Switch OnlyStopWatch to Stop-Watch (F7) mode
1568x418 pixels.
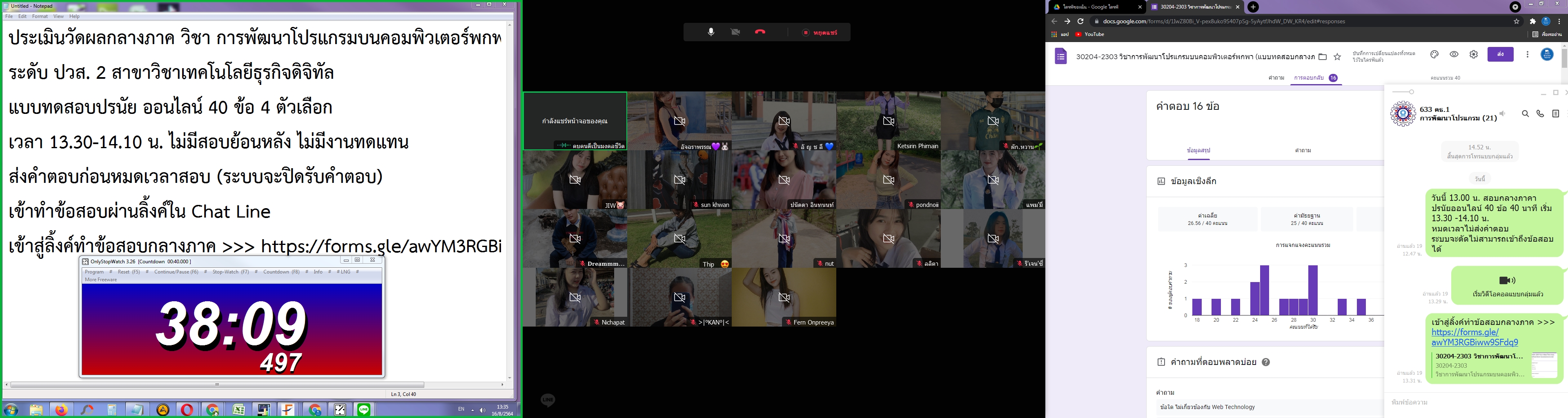(x=231, y=272)
